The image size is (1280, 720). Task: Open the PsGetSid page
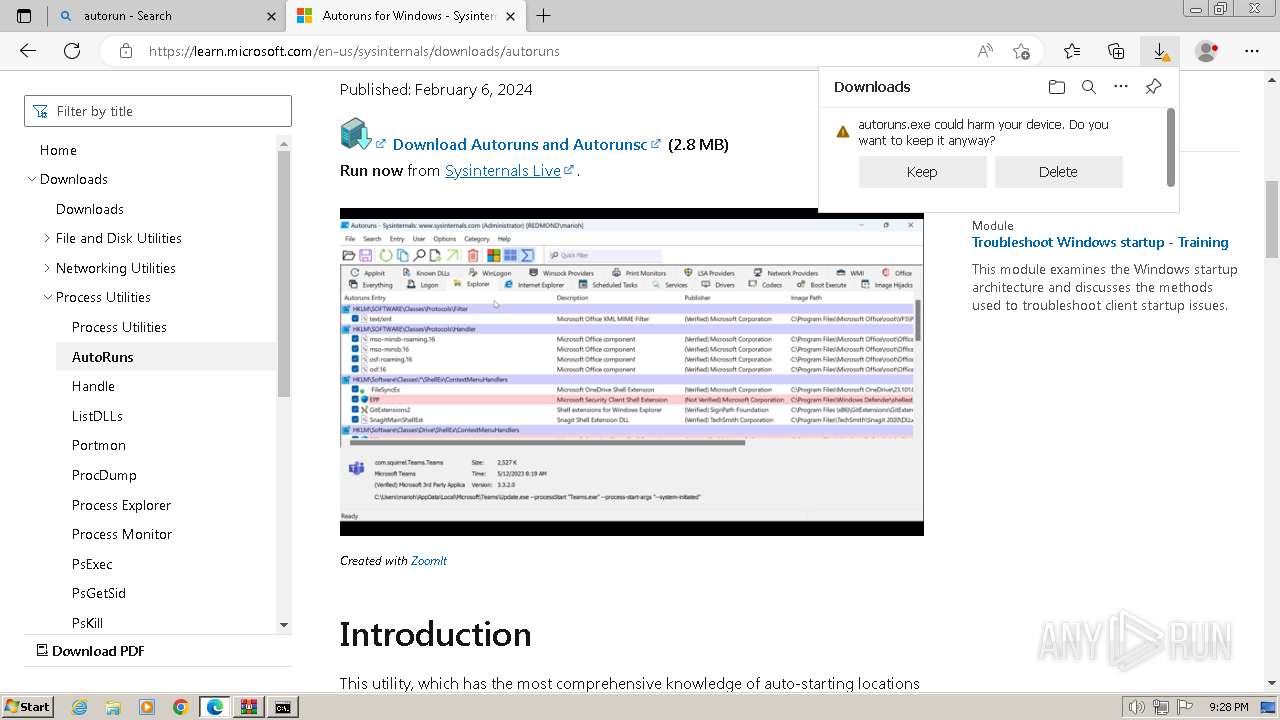[x=99, y=593]
